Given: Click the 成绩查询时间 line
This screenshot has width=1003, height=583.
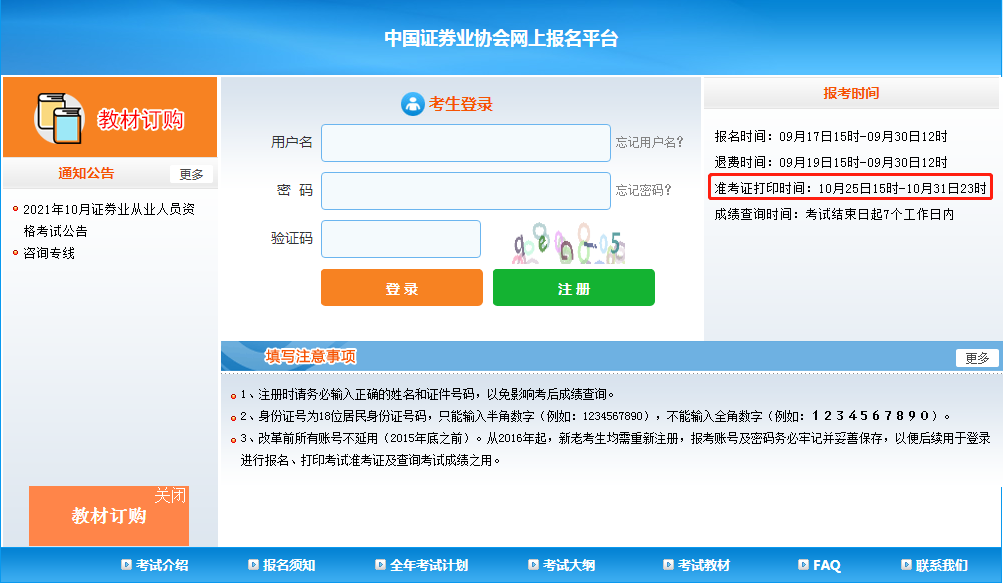Looking at the screenshot, I should [834, 214].
